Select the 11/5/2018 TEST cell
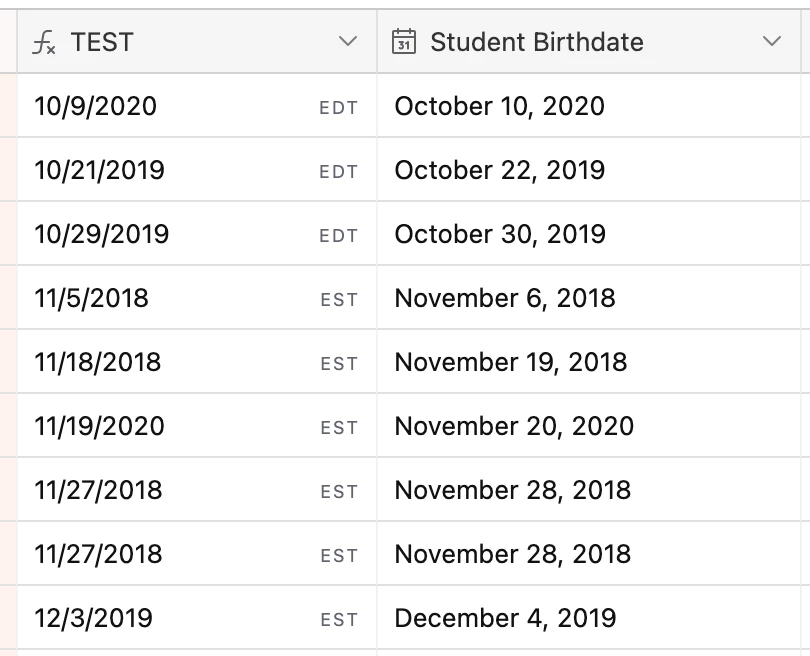This screenshot has width=810, height=656. click(x=92, y=298)
